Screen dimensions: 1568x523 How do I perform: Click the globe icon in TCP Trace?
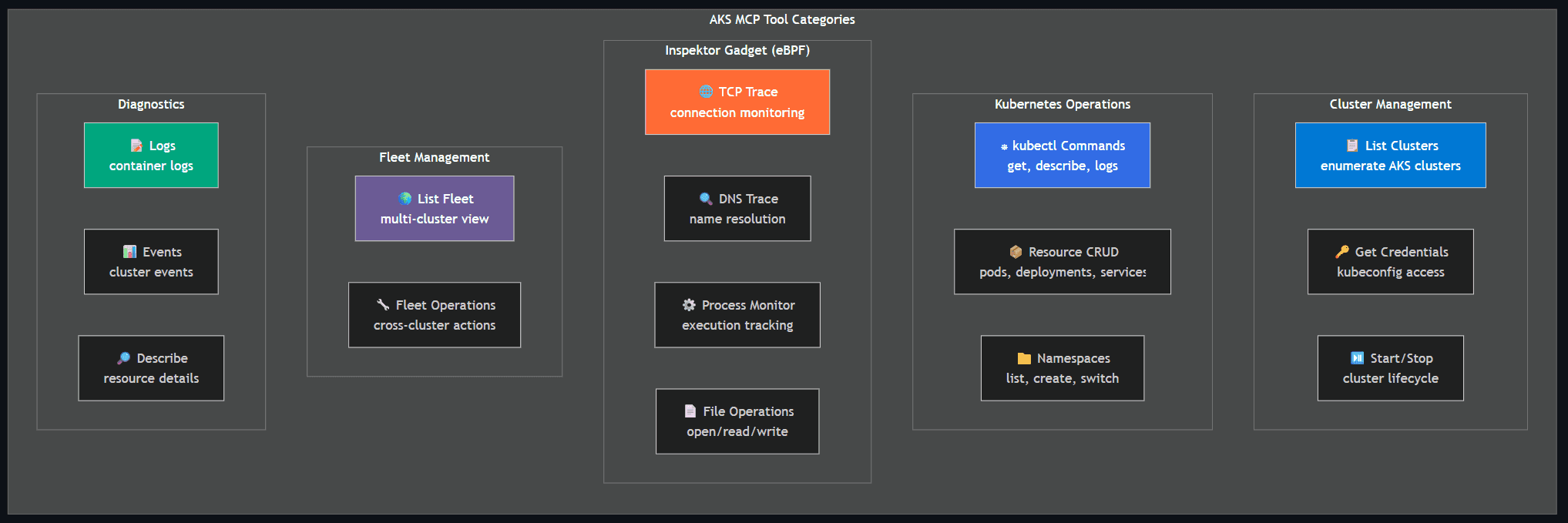pyautogui.click(x=706, y=92)
